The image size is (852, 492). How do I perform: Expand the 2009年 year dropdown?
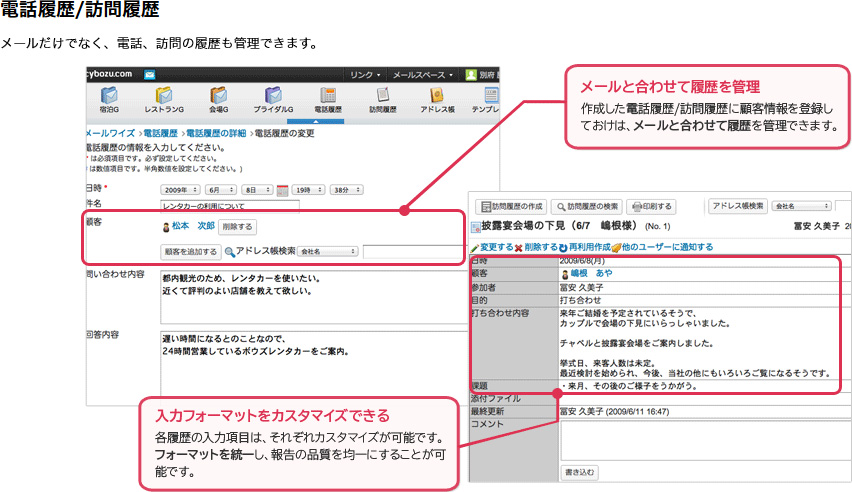(x=180, y=189)
